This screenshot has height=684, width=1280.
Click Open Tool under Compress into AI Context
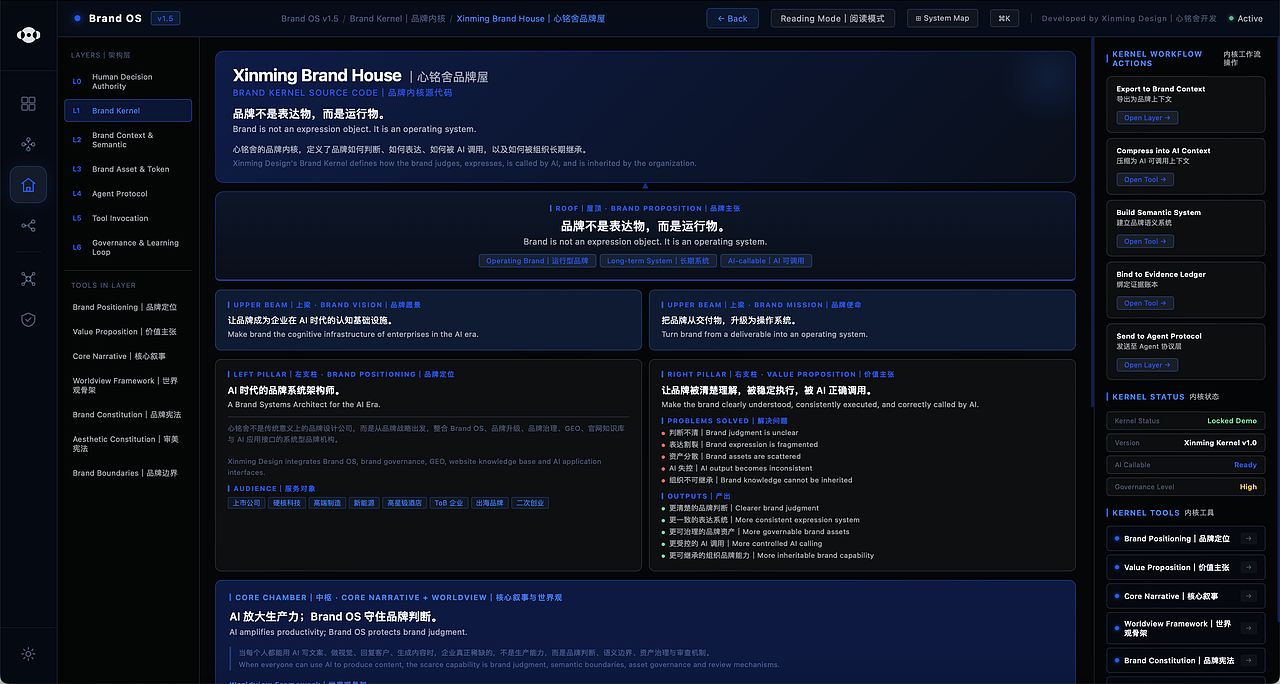click(x=1145, y=180)
